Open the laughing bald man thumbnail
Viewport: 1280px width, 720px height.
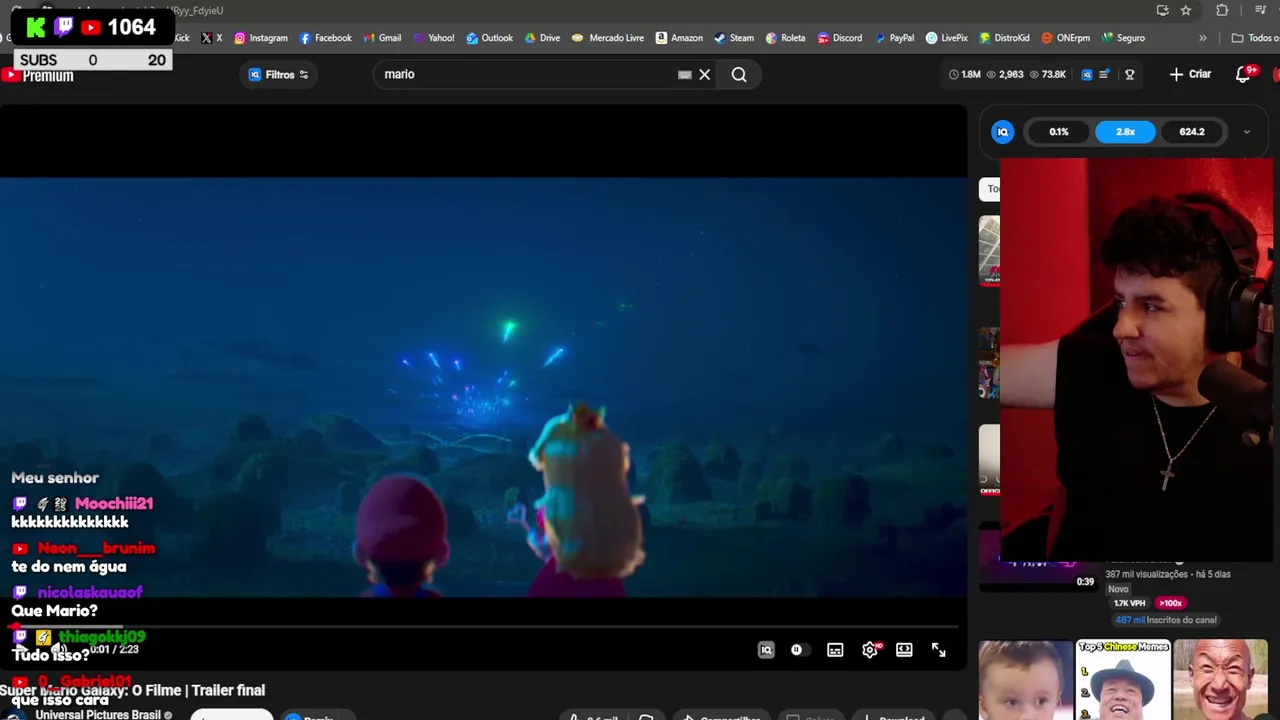(x=1220, y=680)
